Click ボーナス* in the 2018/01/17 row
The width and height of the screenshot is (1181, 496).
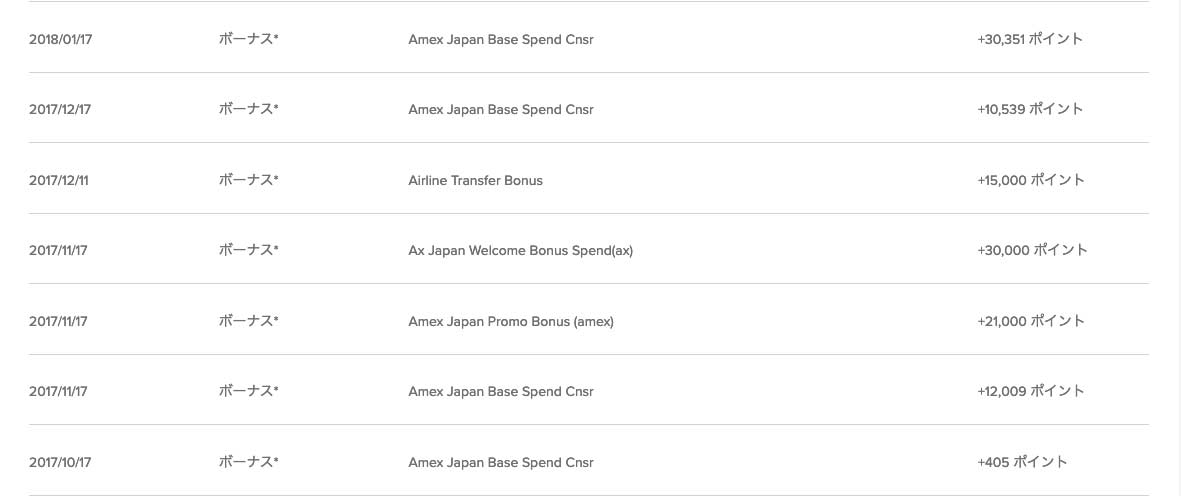(248, 39)
